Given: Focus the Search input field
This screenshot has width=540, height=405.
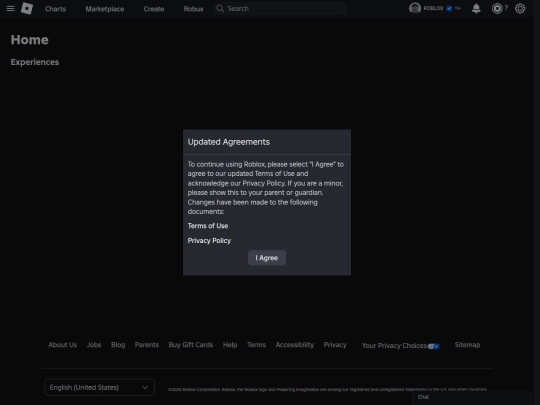Looking at the screenshot, I should coord(280,9).
